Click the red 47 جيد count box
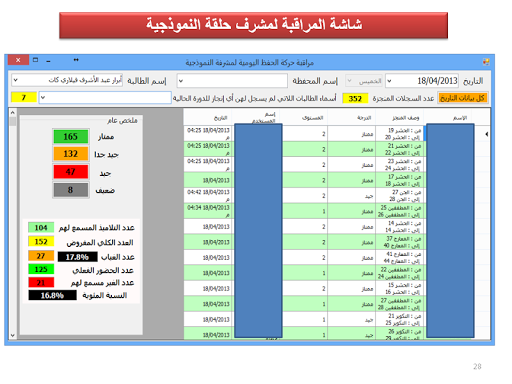512x384 pixels. click(71, 172)
